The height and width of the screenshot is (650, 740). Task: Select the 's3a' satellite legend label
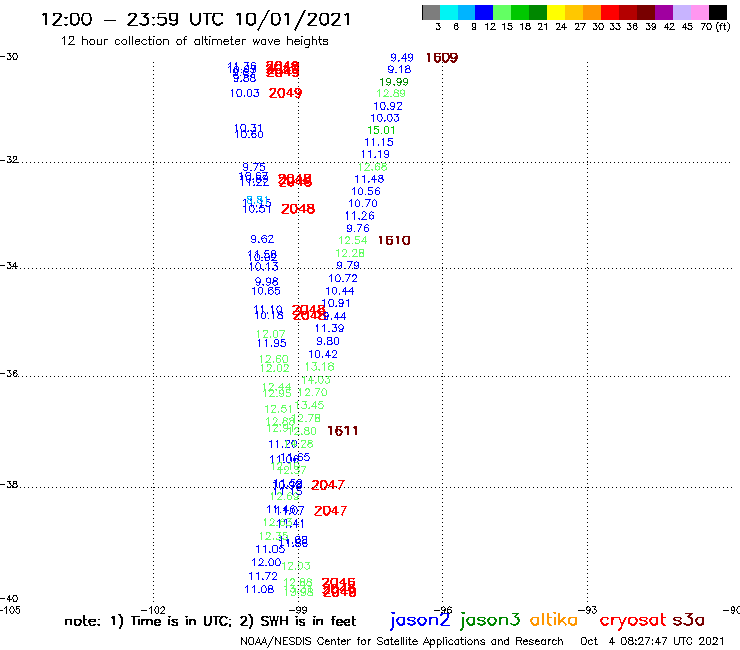(x=688, y=620)
